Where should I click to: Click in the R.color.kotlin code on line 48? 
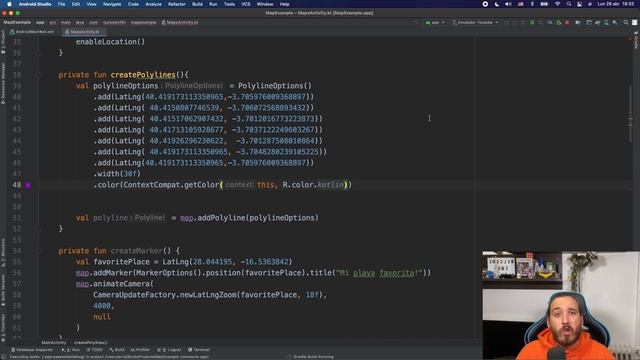(x=313, y=185)
